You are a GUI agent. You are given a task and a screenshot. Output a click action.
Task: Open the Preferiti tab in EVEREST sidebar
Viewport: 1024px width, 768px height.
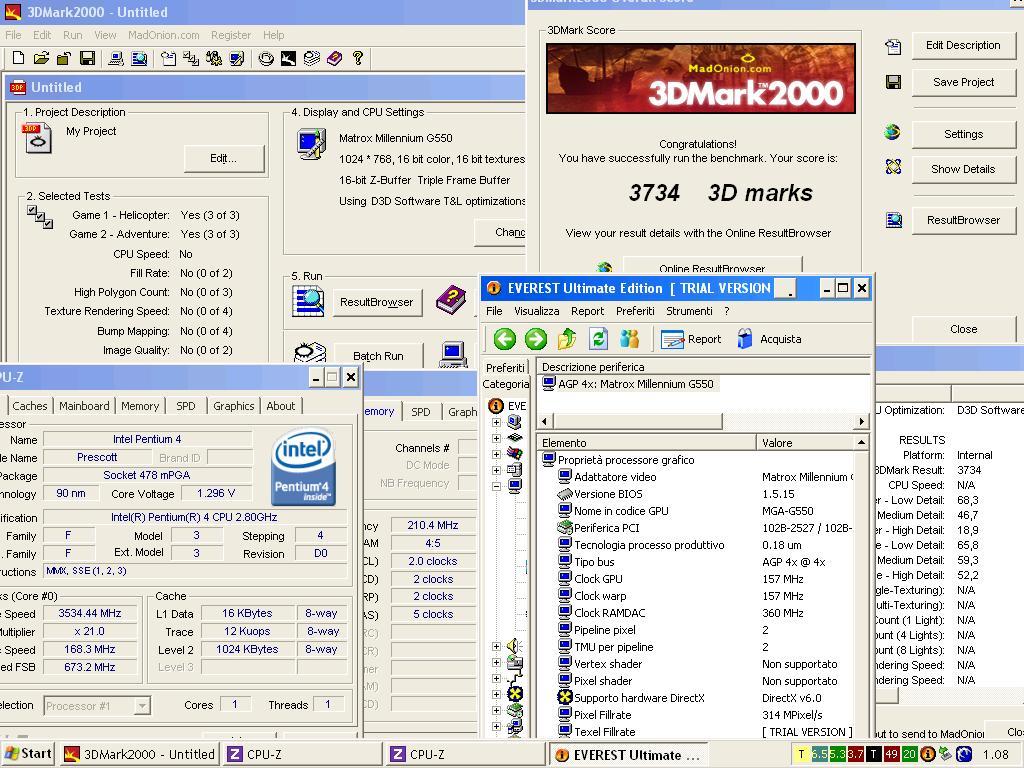pyautogui.click(x=505, y=368)
